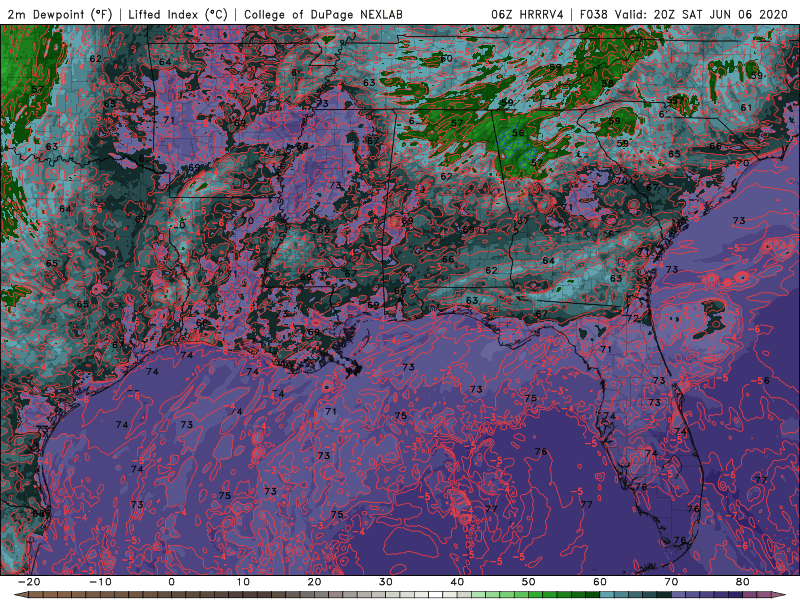Click the "-20" color scale label
Screen dimensions: 800x600
click(29, 582)
